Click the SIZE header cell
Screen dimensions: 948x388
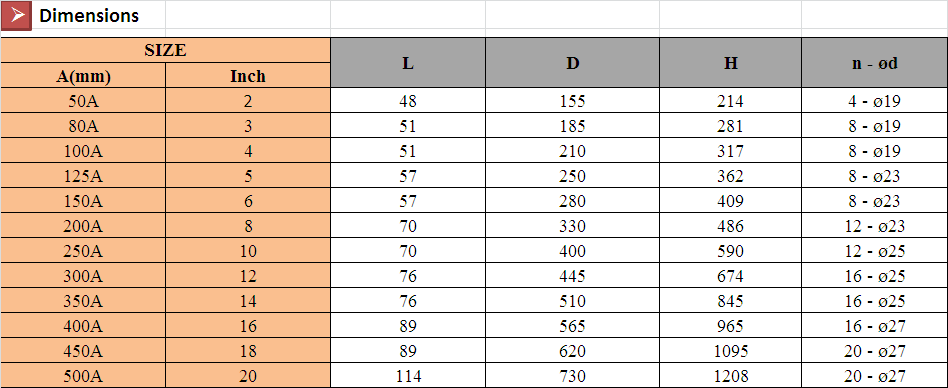coord(166,51)
